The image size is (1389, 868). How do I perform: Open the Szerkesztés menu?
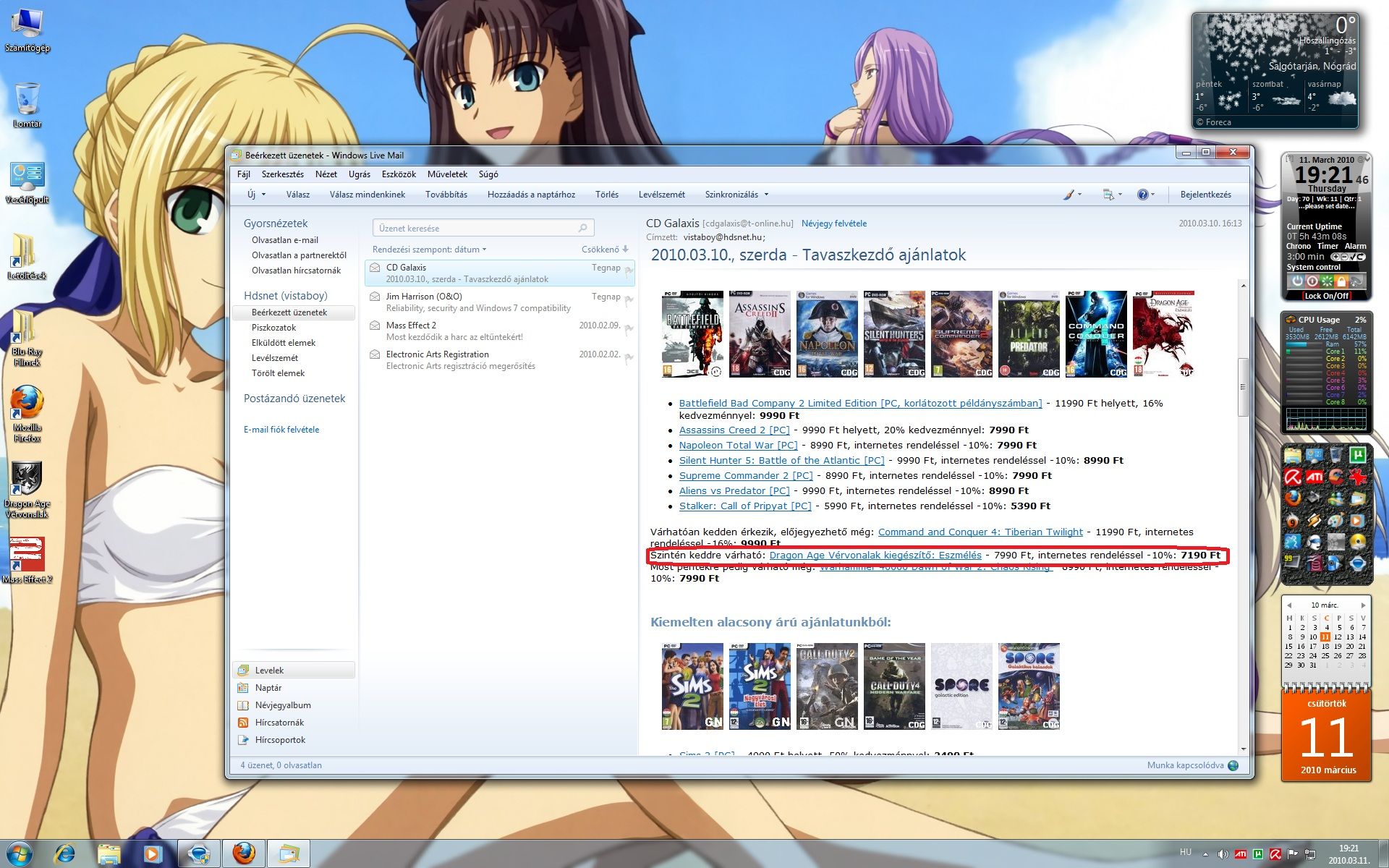(x=283, y=174)
